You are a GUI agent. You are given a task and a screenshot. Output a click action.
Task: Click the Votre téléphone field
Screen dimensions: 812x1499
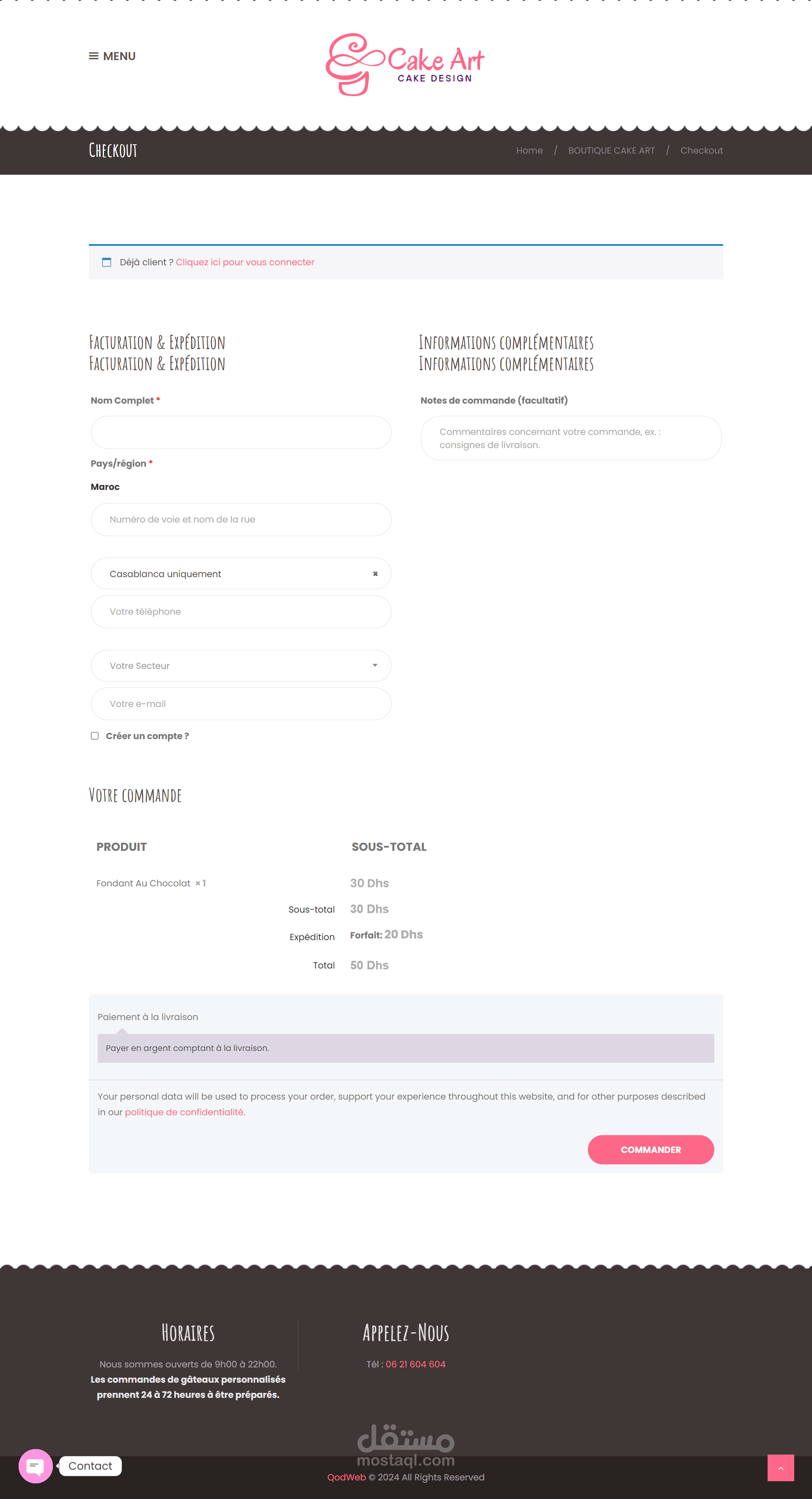click(x=241, y=612)
